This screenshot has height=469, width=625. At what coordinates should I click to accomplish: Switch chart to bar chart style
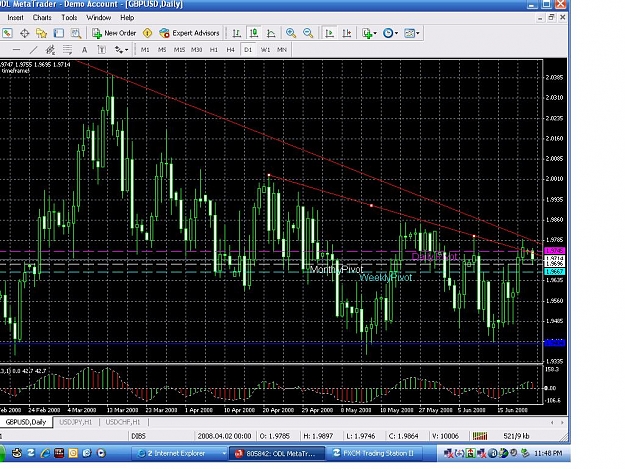[x=237, y=33]
